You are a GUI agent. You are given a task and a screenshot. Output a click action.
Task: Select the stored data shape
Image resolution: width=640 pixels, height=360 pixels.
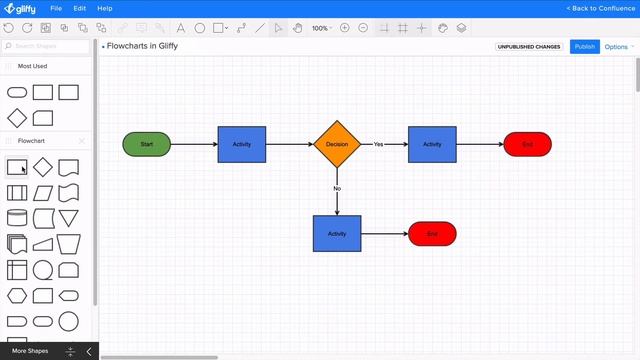44,218
